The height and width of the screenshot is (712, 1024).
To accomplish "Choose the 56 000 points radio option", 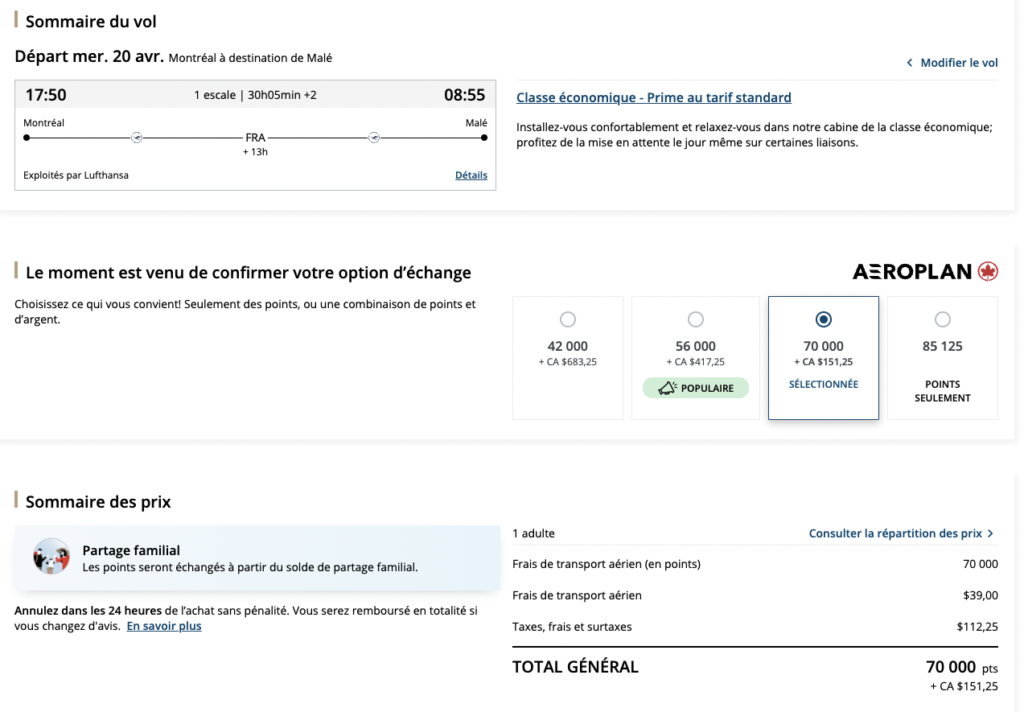I will [696, 320].
